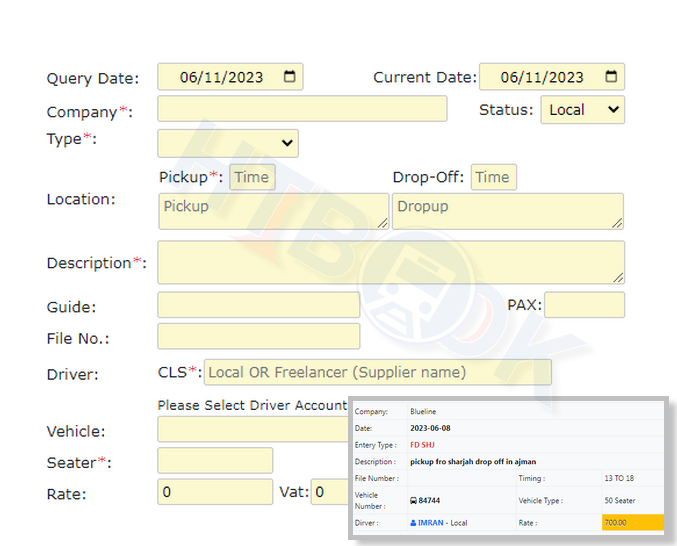Click the Description box resize handle
The image size is (677, 546).
point(618,277)
